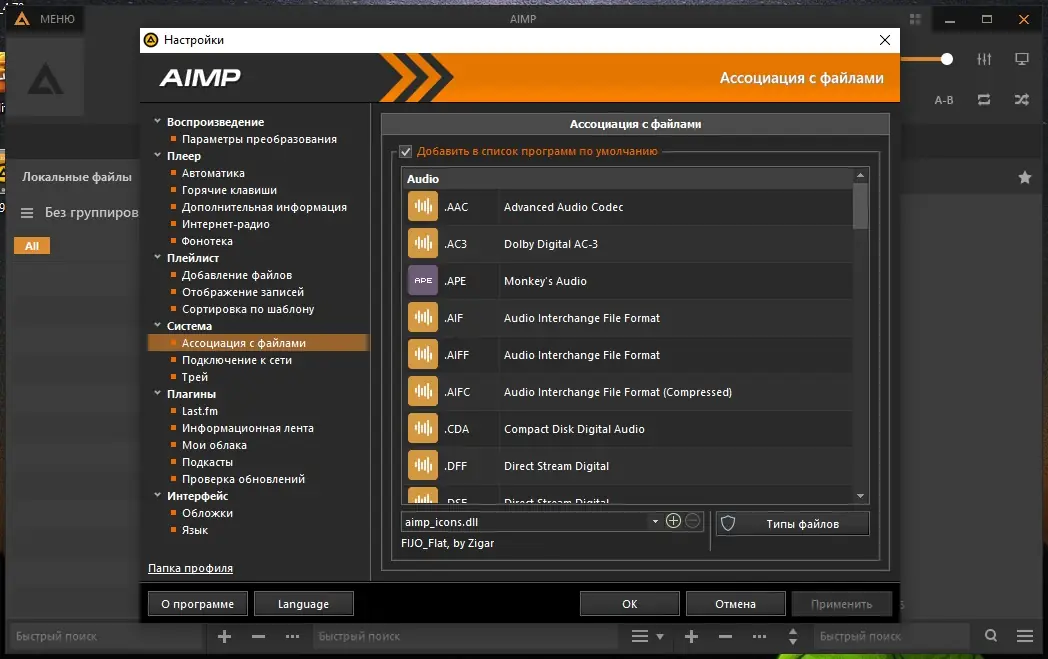Viewport: 1048px width, 659px height.
Task: Click the .DFF file type icon
Action: [x=422, y=466]
